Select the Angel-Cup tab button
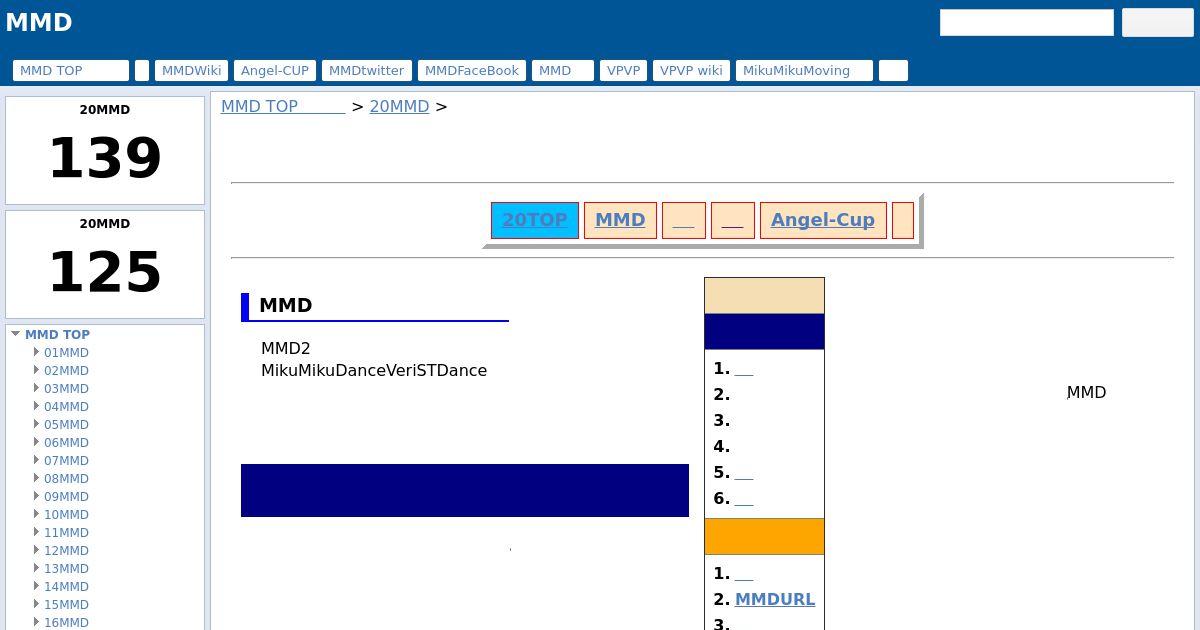This screenshot has width=1200, height=630. (823, 220)
